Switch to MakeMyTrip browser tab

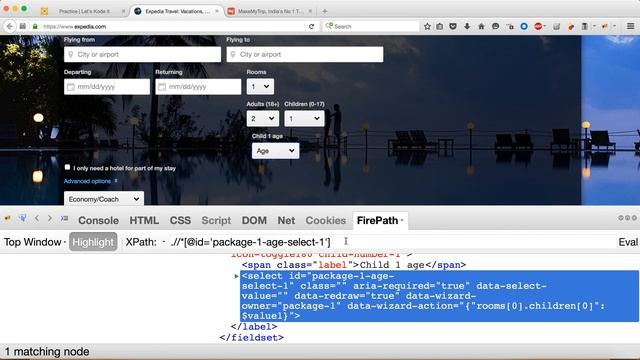(x=271, y=11)
